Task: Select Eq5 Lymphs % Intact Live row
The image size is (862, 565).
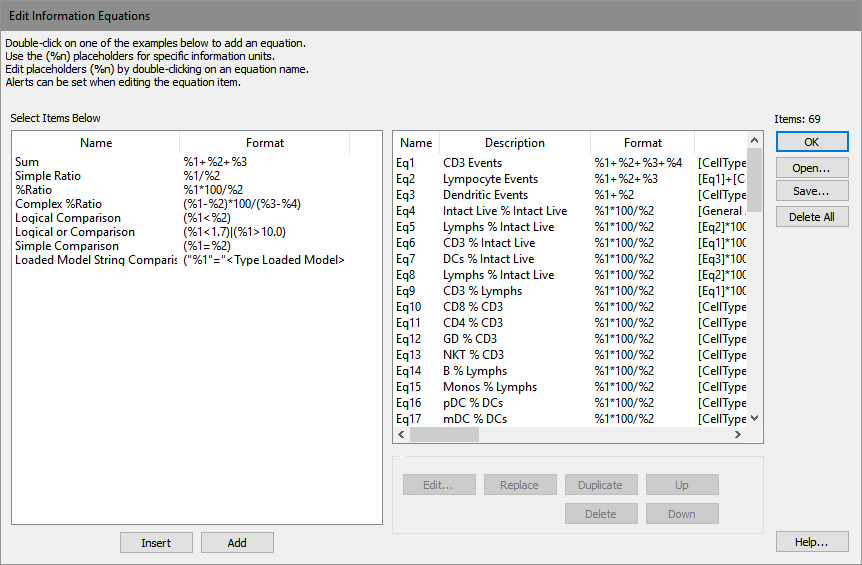Action: (x=498, y=227)
